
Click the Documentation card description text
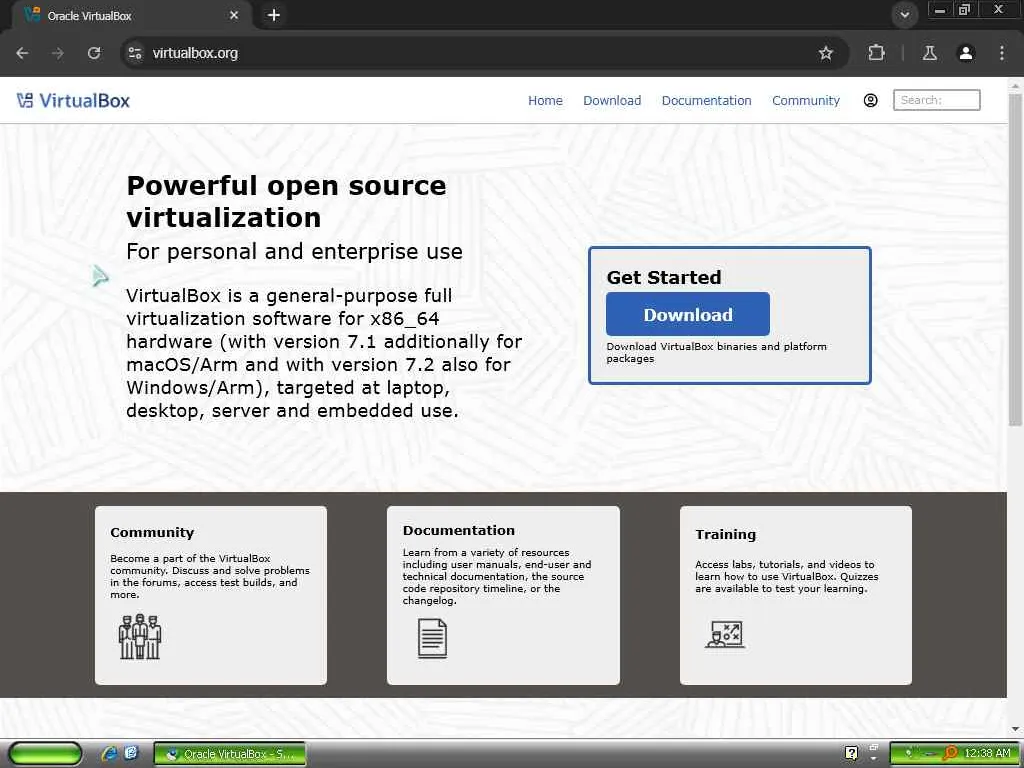(497, 576)
